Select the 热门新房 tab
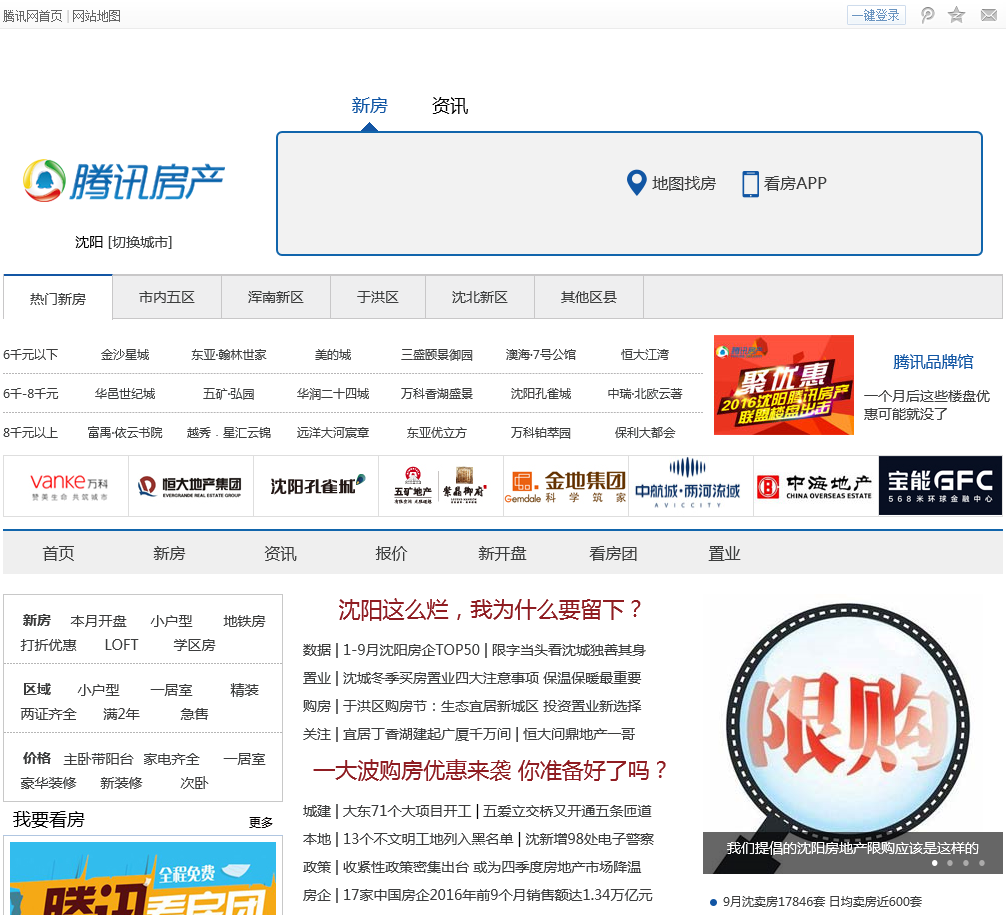Image resolution: width=1006 pixels, height=915 pixels. point(58,298)
